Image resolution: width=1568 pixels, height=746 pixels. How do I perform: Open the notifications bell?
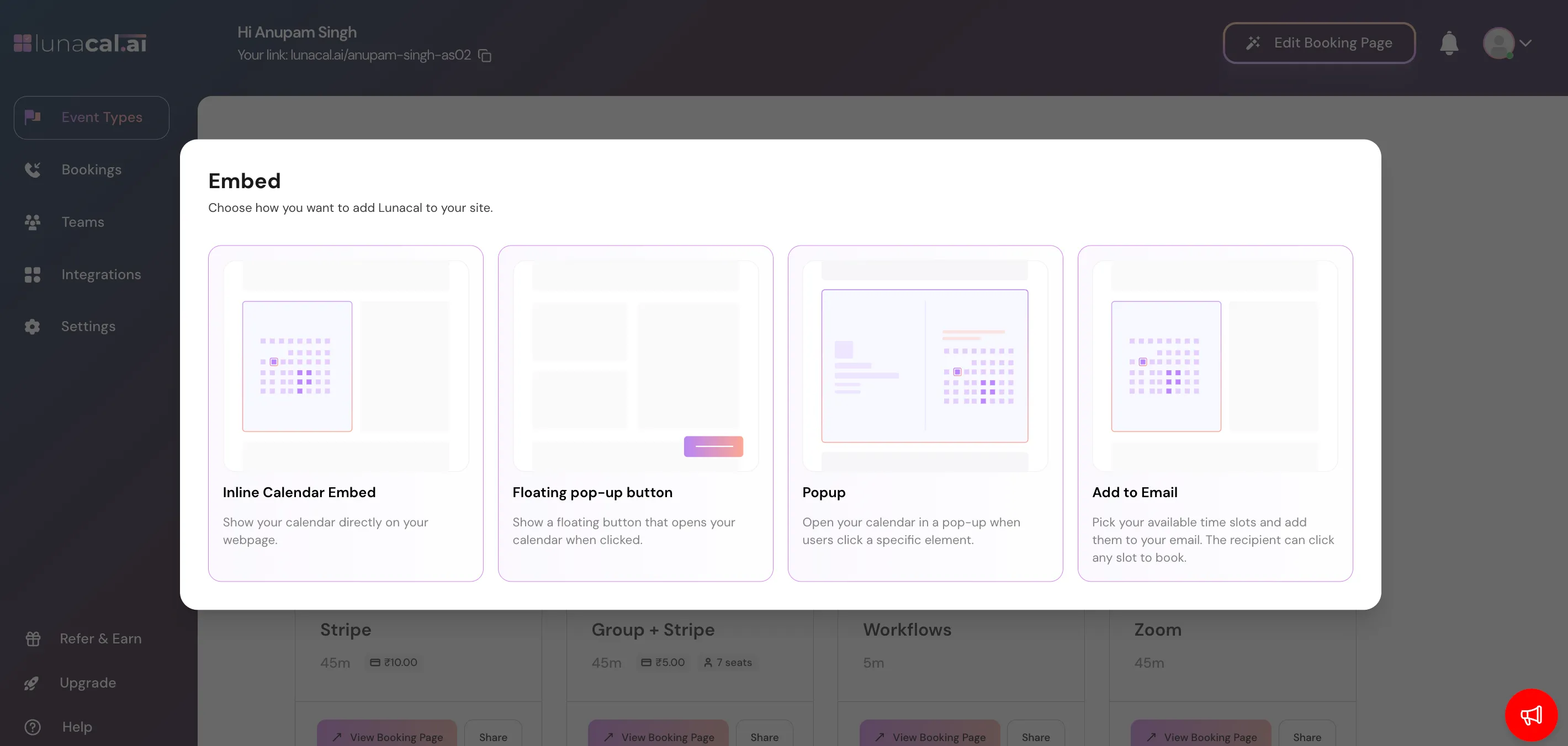point(1449,43)
